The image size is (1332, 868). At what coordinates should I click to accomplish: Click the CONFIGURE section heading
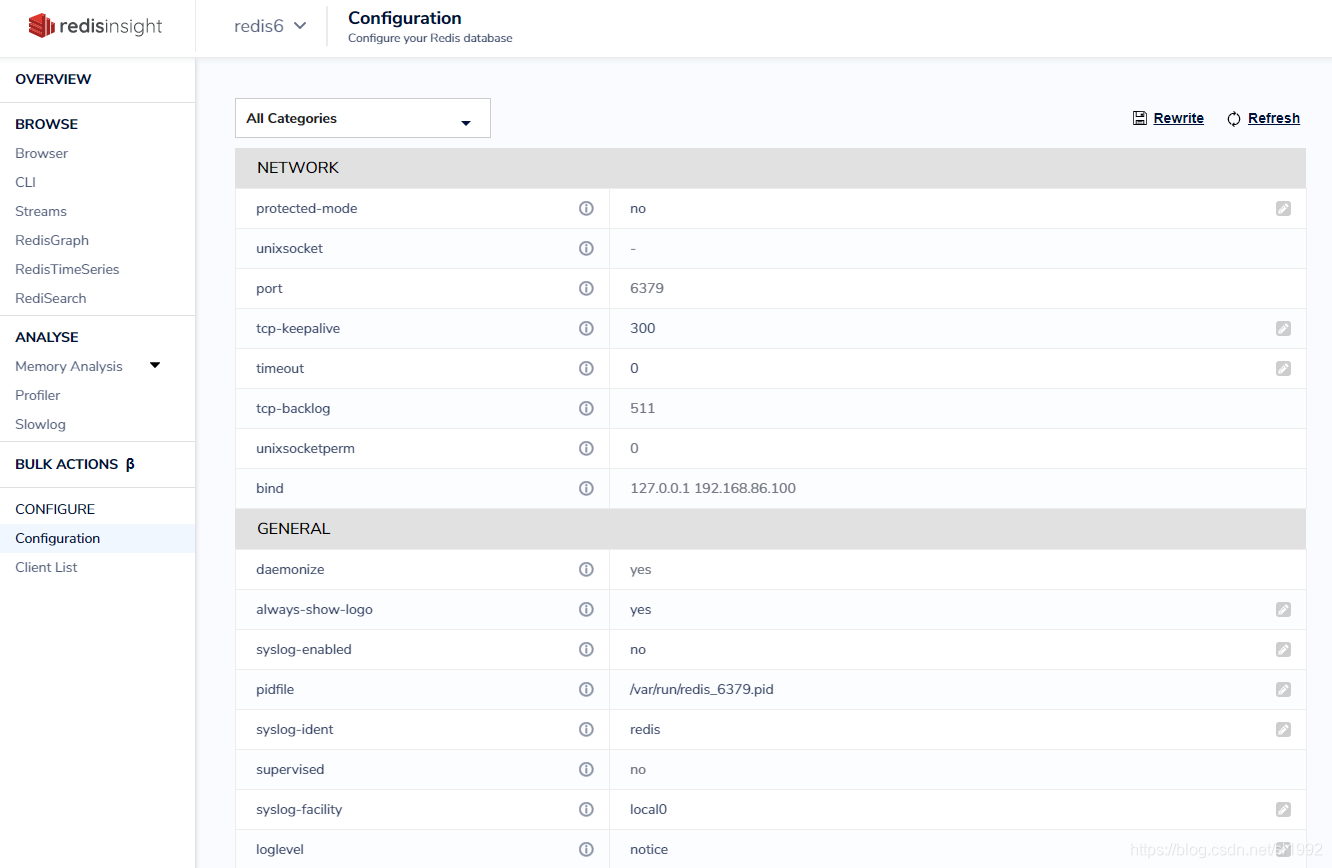tap(55, 509)
